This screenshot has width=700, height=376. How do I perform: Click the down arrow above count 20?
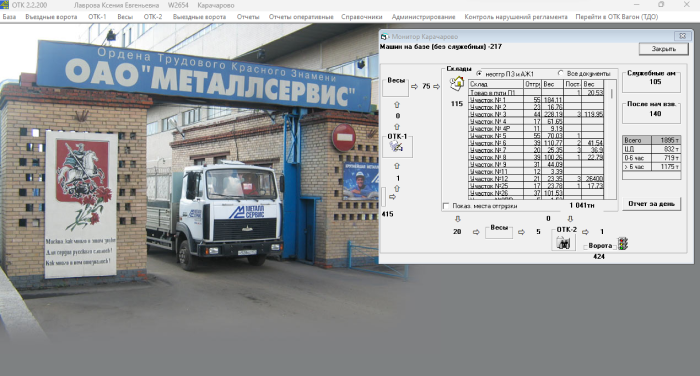coord(457,219)
